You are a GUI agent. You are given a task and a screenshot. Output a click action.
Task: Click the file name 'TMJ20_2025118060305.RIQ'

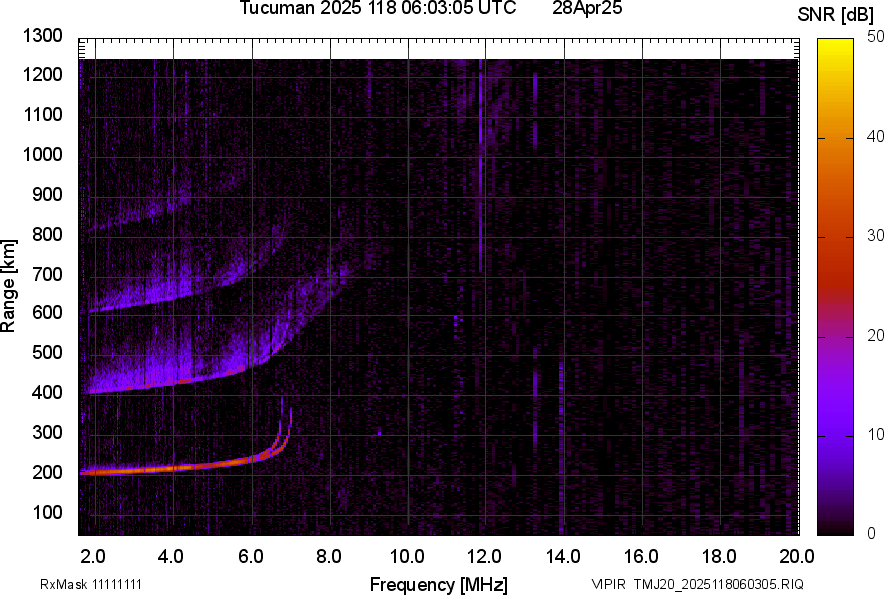(x=718, y=584)
